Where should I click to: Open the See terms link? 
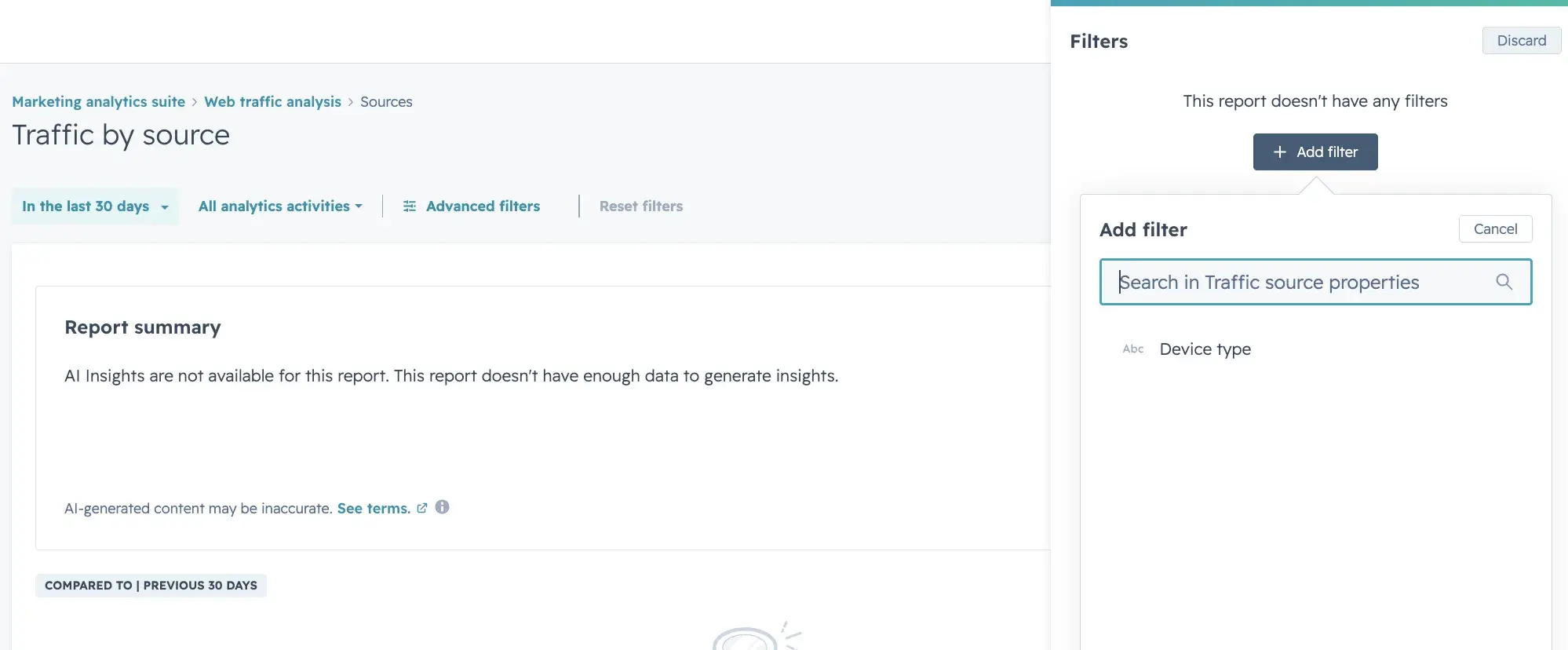point(374,509)
